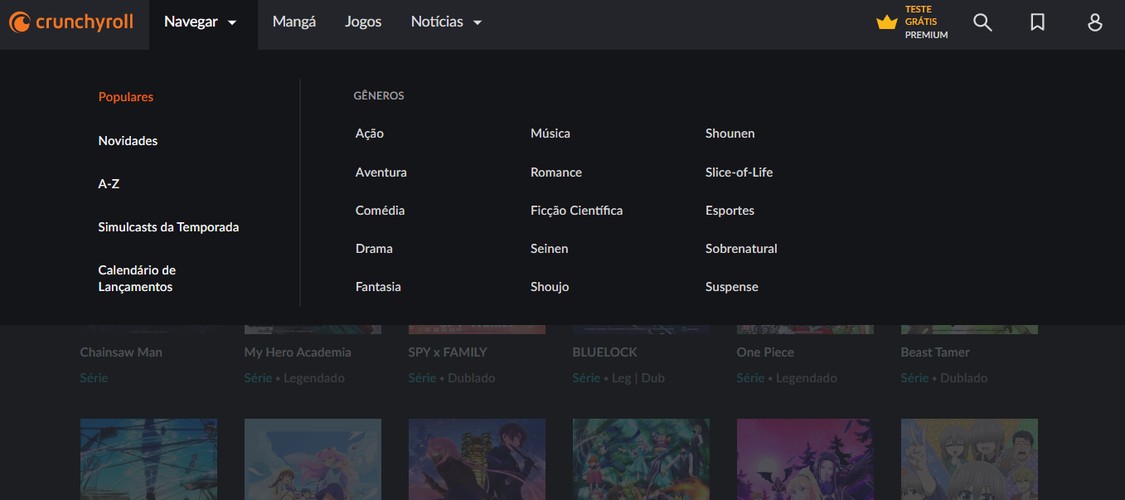The image size is (1125, 500).
Task: Choose the Suspense genre
Action: 732,286
